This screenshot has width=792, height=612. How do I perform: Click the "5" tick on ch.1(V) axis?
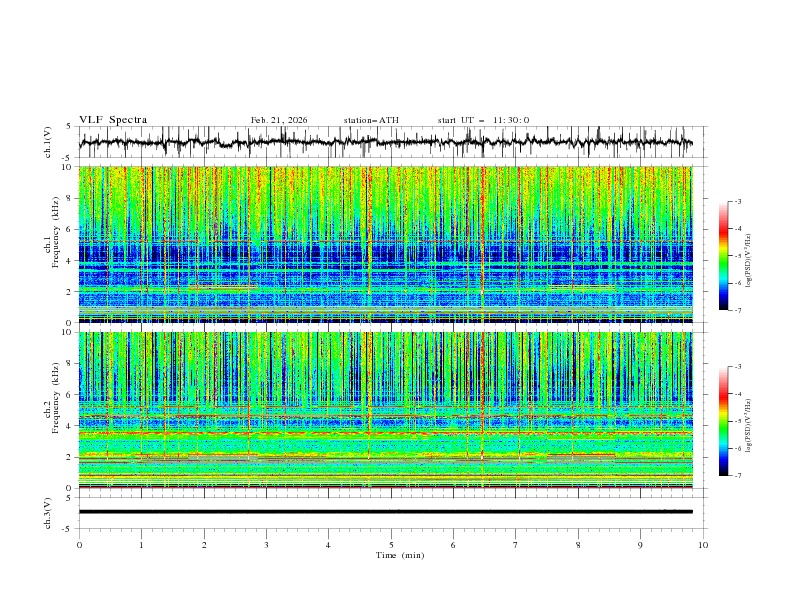coord(69,126)
